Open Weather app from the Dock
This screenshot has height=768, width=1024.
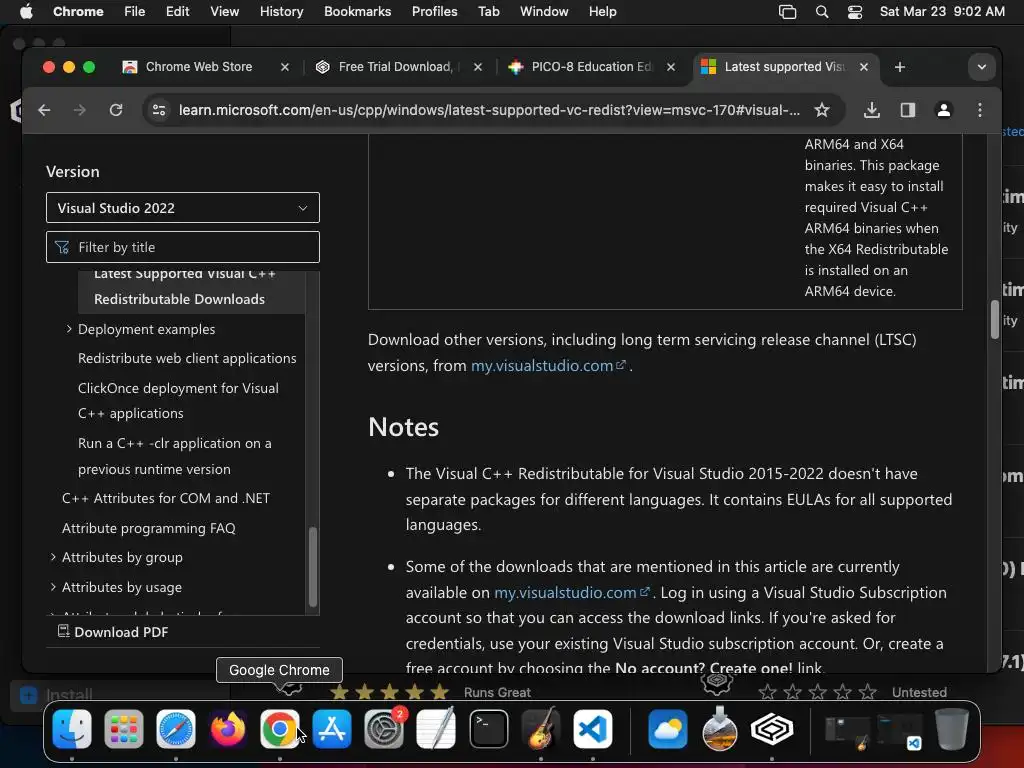click(x=667, y=729)
